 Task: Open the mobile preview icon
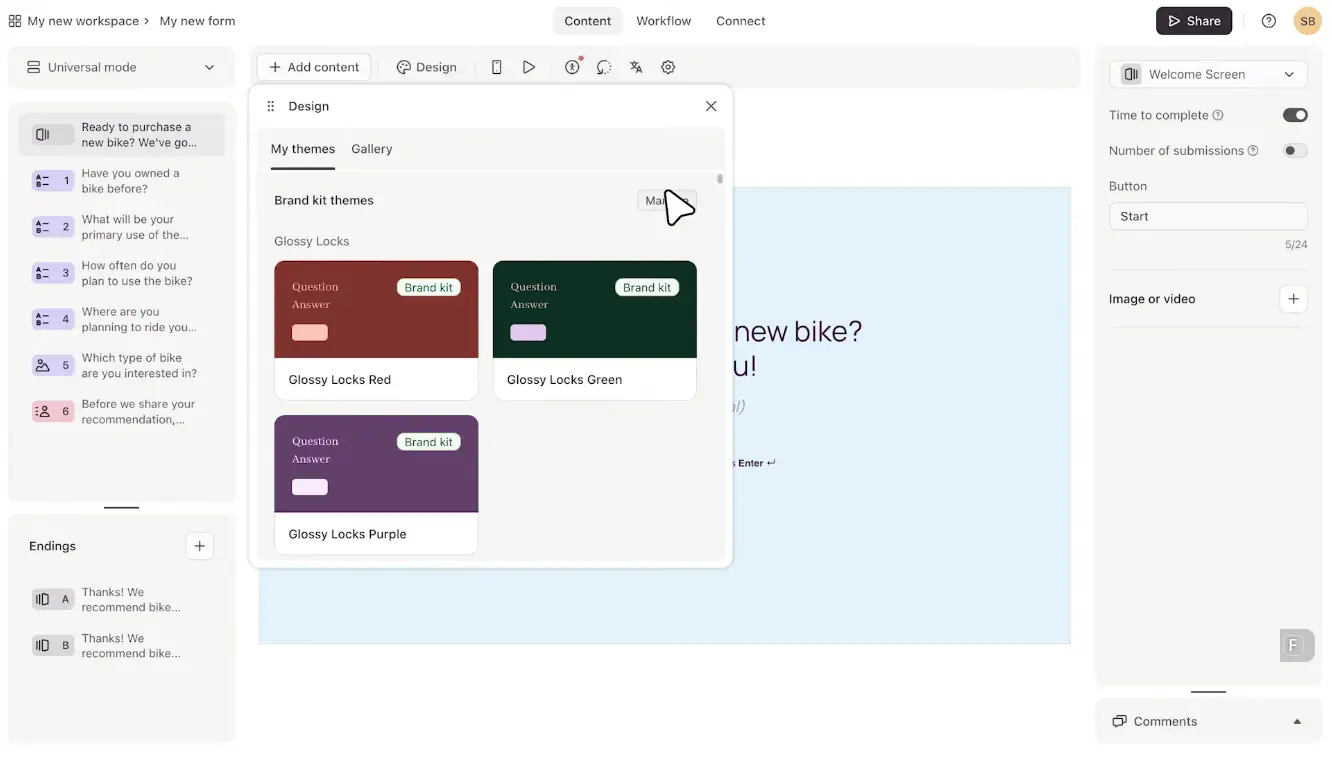pyautogui.click(x=496, y=67)
